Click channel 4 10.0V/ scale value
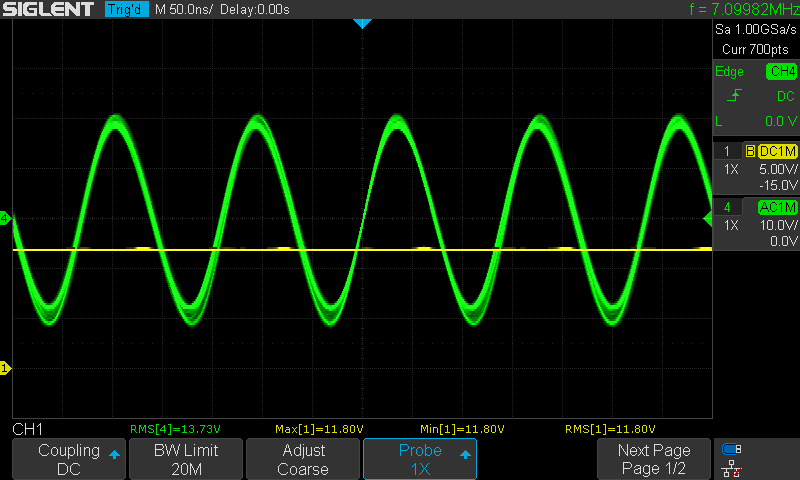The width and height of the screenshot is (800, 480). pyautogui.click(x=779, y=225)
